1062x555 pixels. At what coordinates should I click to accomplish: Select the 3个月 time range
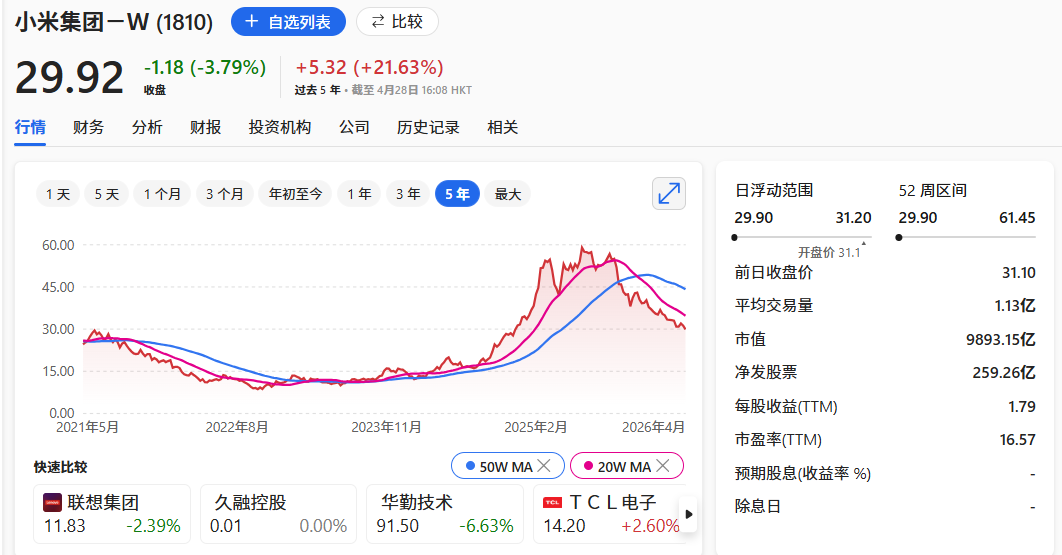coord(225,194)
